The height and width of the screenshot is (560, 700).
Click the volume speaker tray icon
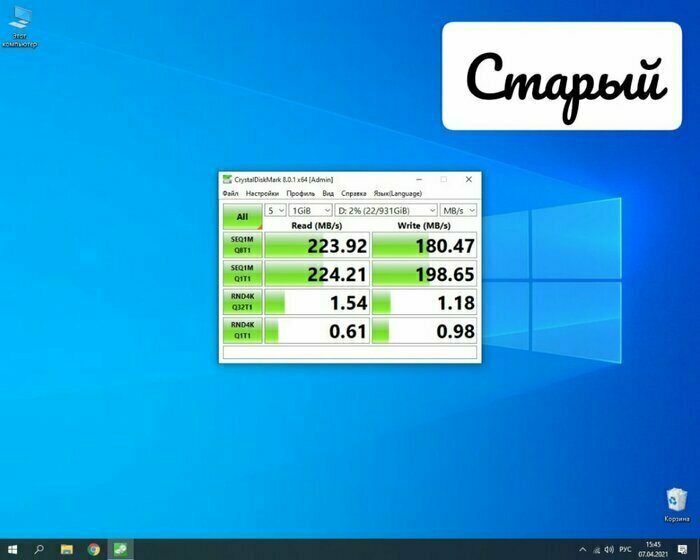609,549
